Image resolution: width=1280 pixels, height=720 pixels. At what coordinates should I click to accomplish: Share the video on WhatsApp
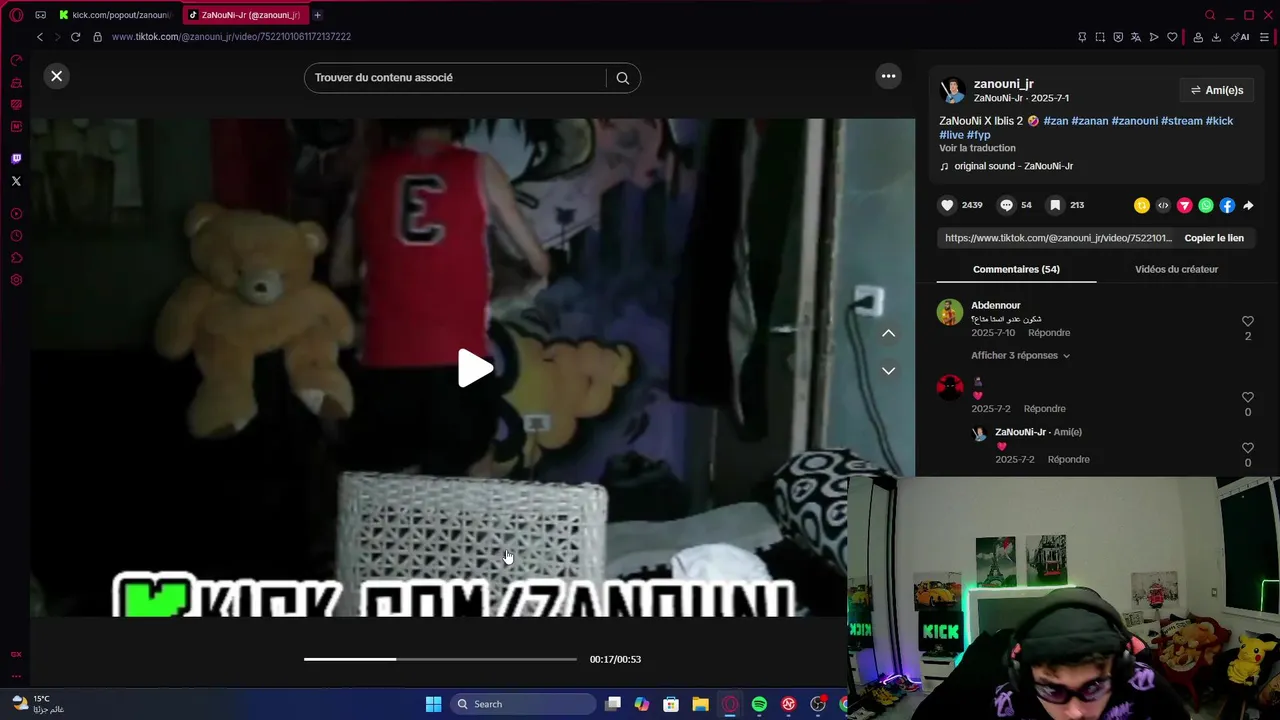click(1206, 205)
